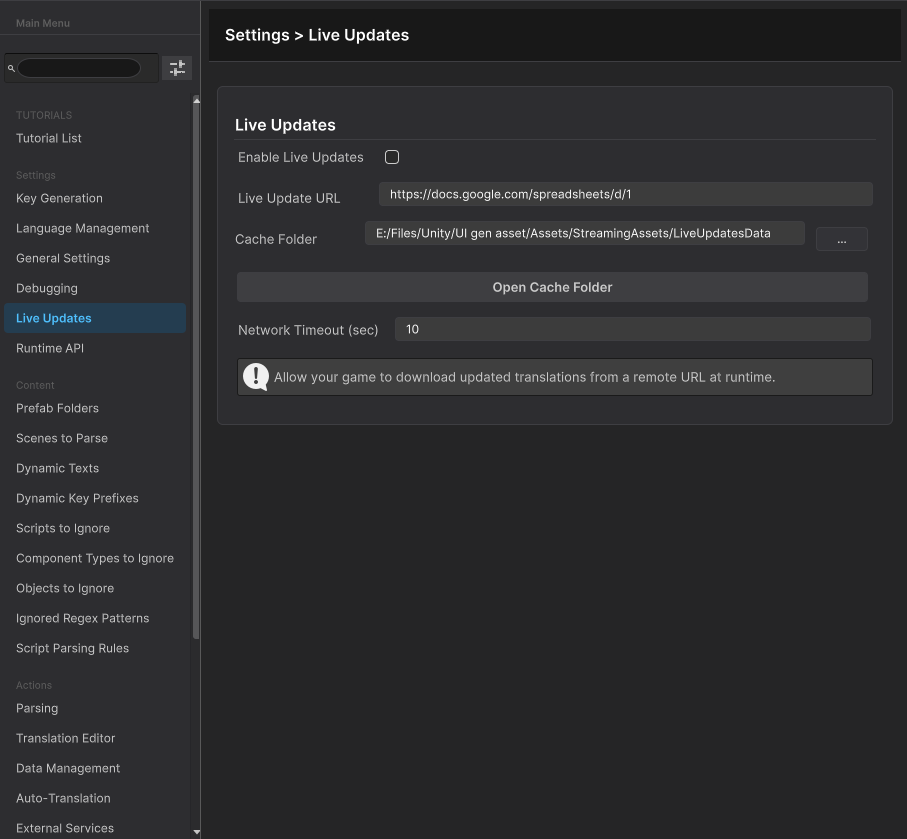Go to Language Management page
This screenshot has height=839, width=907.
tap(82, 228)
